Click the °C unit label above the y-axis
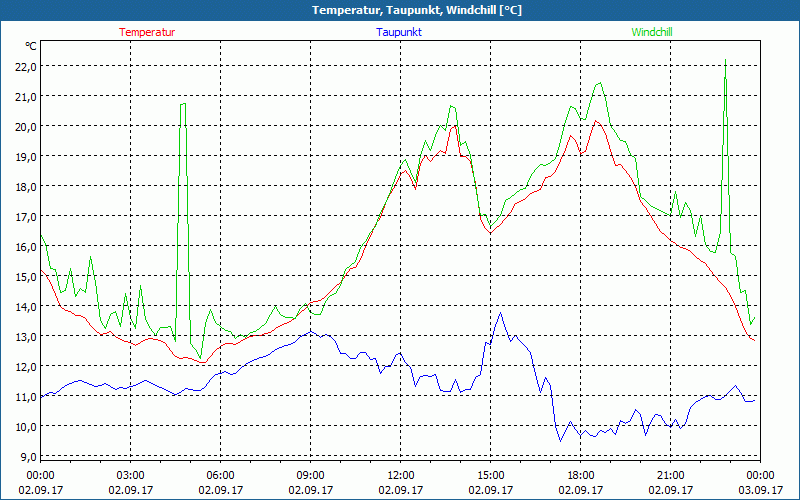This screenshot has width=800, height=500. [x=30, y=46]
